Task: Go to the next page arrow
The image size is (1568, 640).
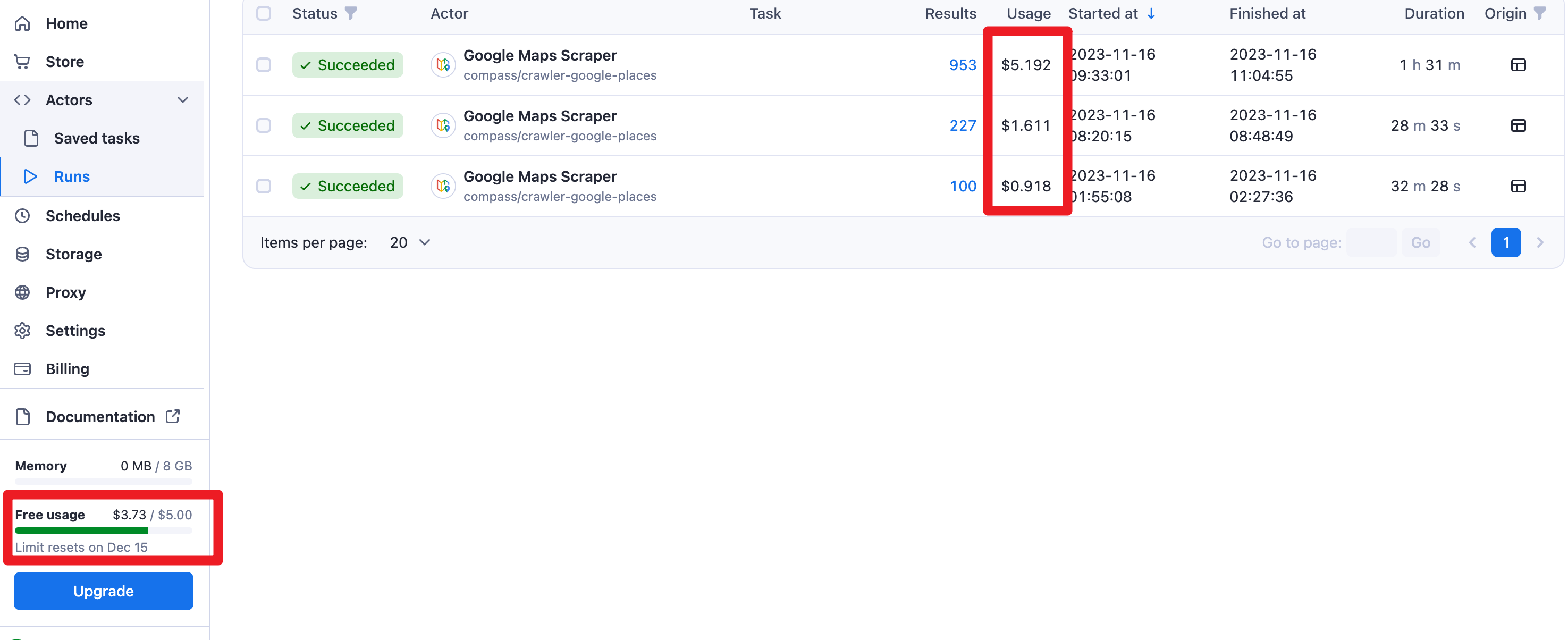Action: [1540, 242]
